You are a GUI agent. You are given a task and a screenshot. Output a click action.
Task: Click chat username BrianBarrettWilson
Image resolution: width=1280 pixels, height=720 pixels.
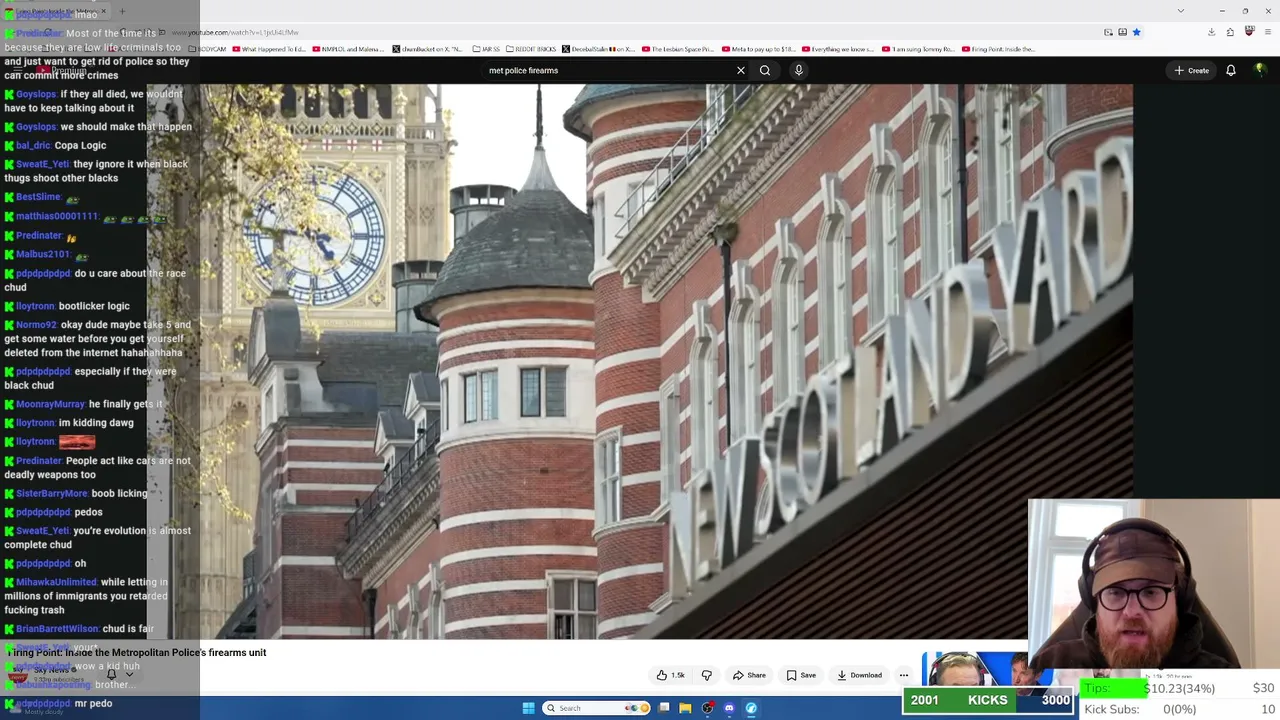pos(57,629)
